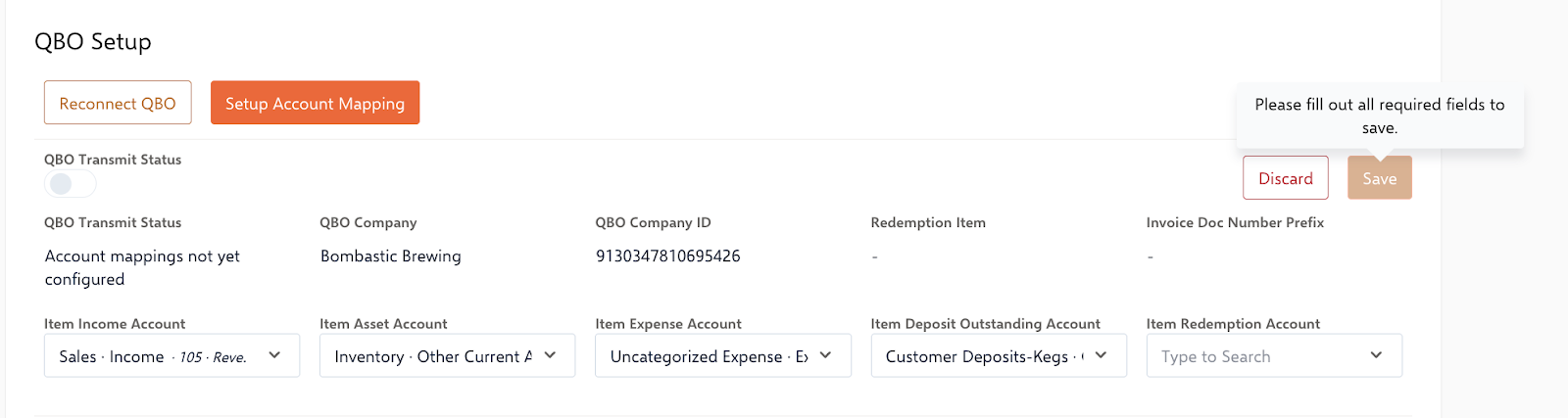Click the Uncategorized Expense dropdown field

click(708, 356)
